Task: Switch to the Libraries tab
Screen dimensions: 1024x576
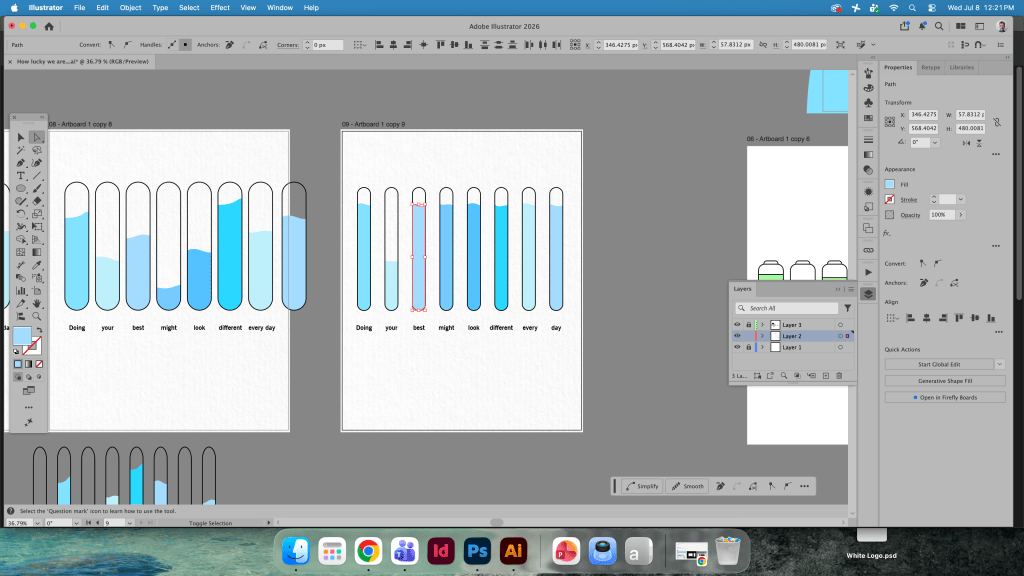Action: click(961, 67)
